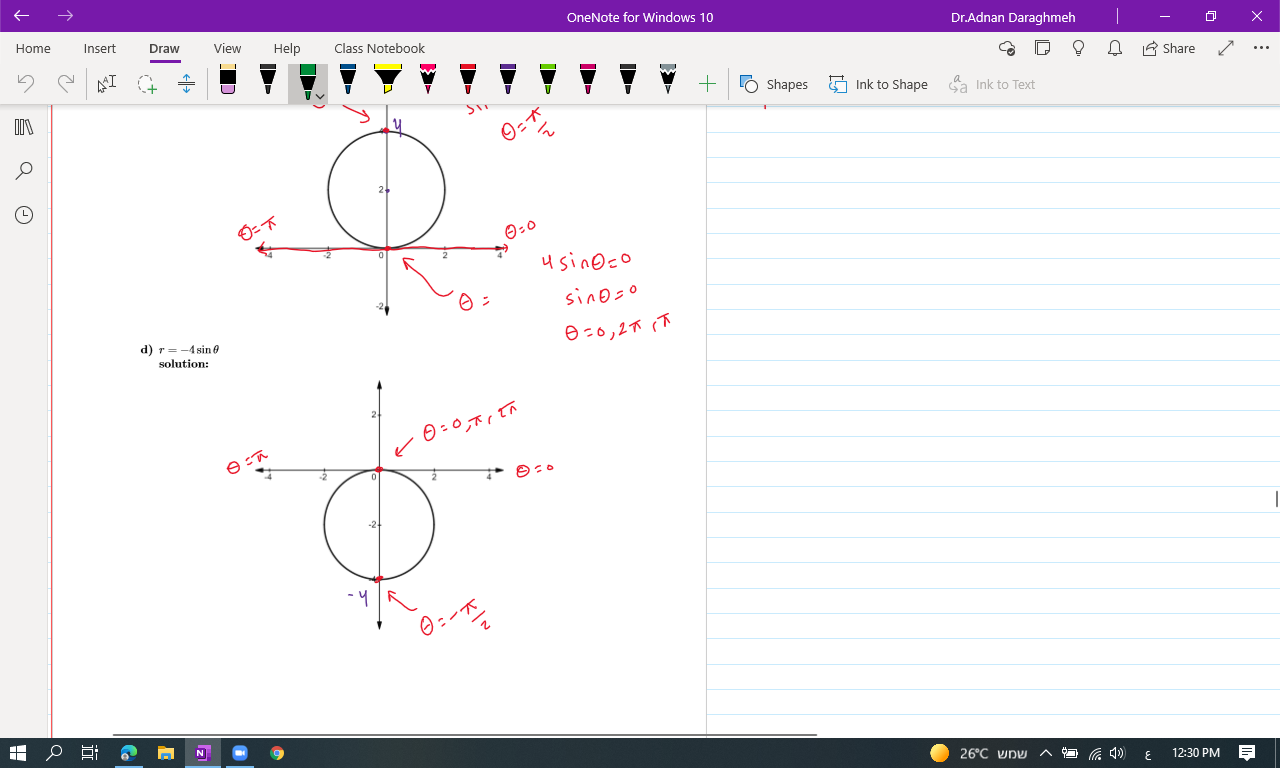Click the lightbulb Tell Me icon

click(x=1079, y=48)
